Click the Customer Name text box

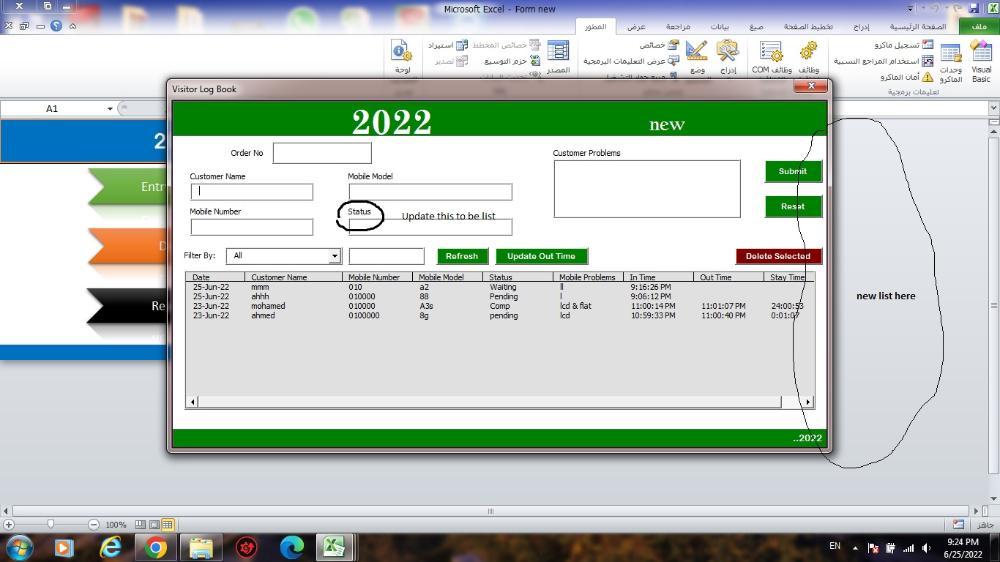251,191
